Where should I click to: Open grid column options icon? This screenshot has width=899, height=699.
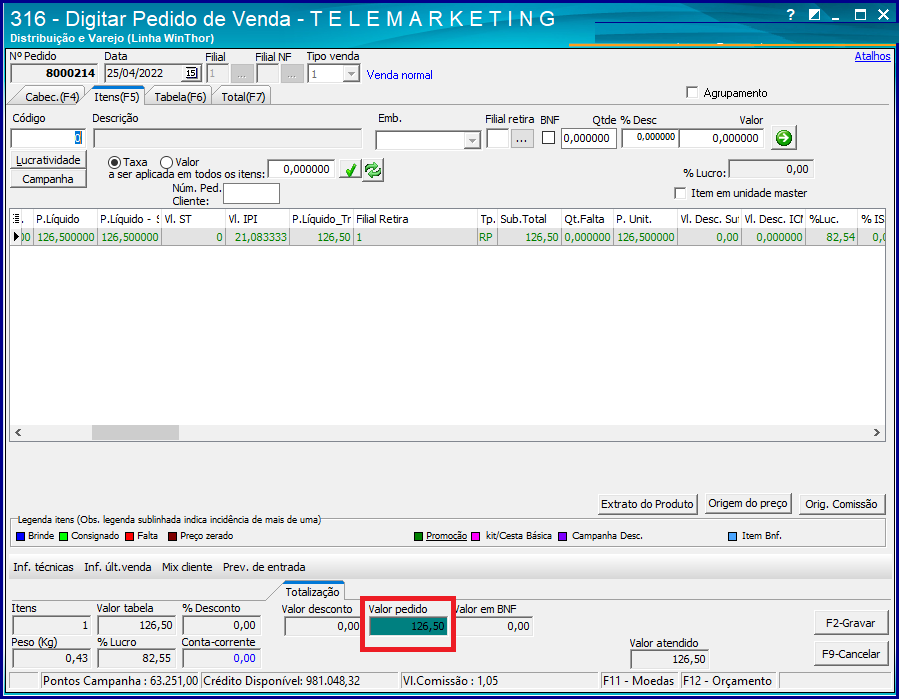pyautogui.click(x=17, y=218)
